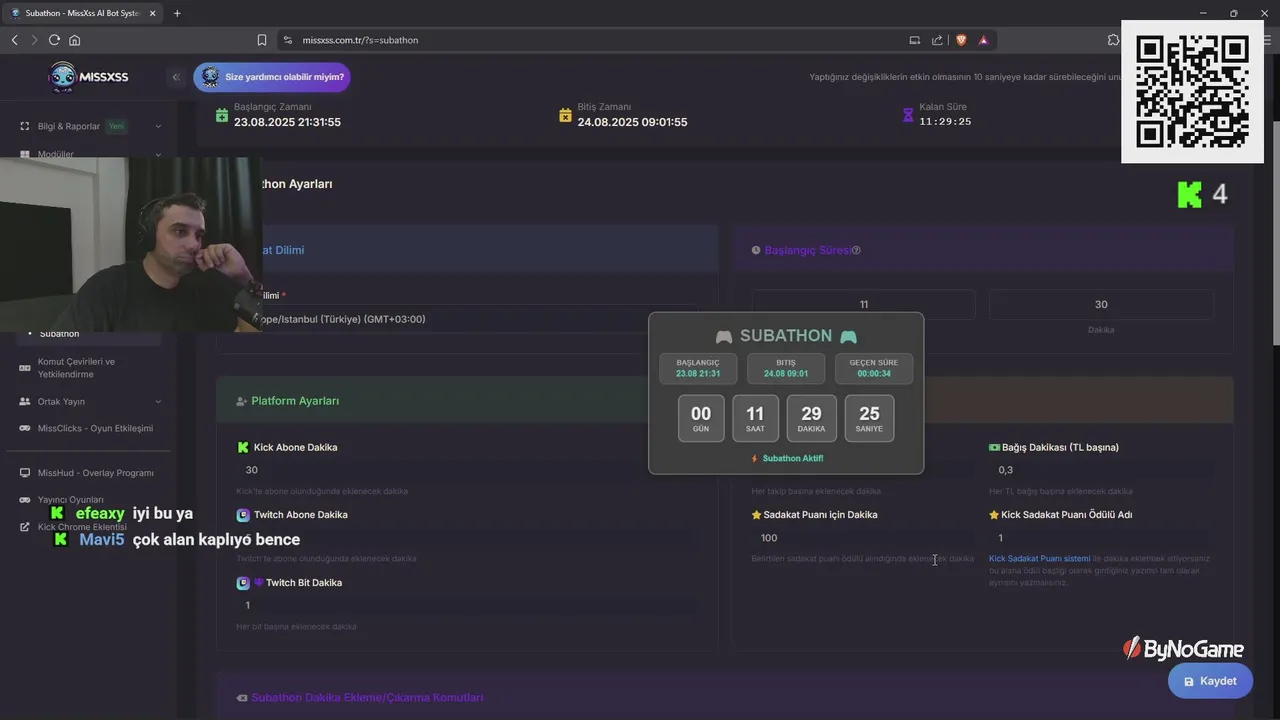Click the Başlangıç Zamanı calendar icon

222,115
